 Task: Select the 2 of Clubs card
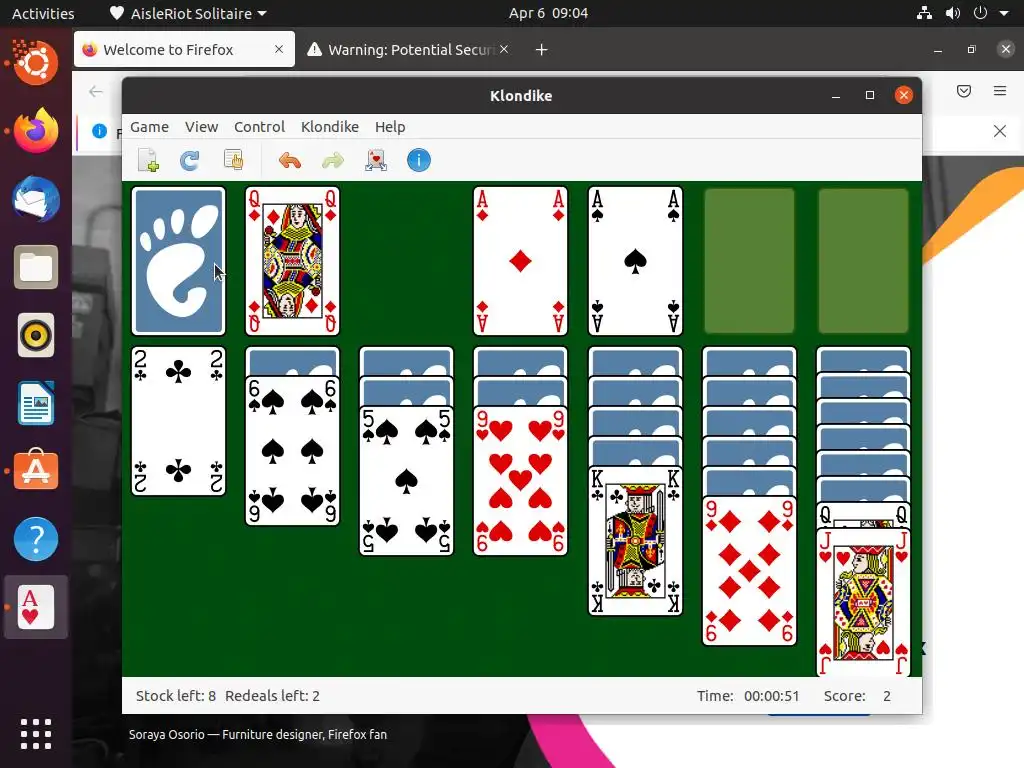pyautogui.click(x=178, y=421)
